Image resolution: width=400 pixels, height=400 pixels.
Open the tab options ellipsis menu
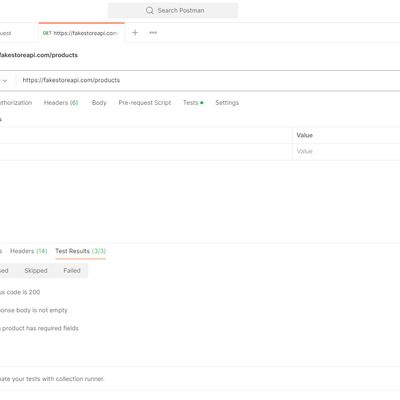tap(153, 33)
